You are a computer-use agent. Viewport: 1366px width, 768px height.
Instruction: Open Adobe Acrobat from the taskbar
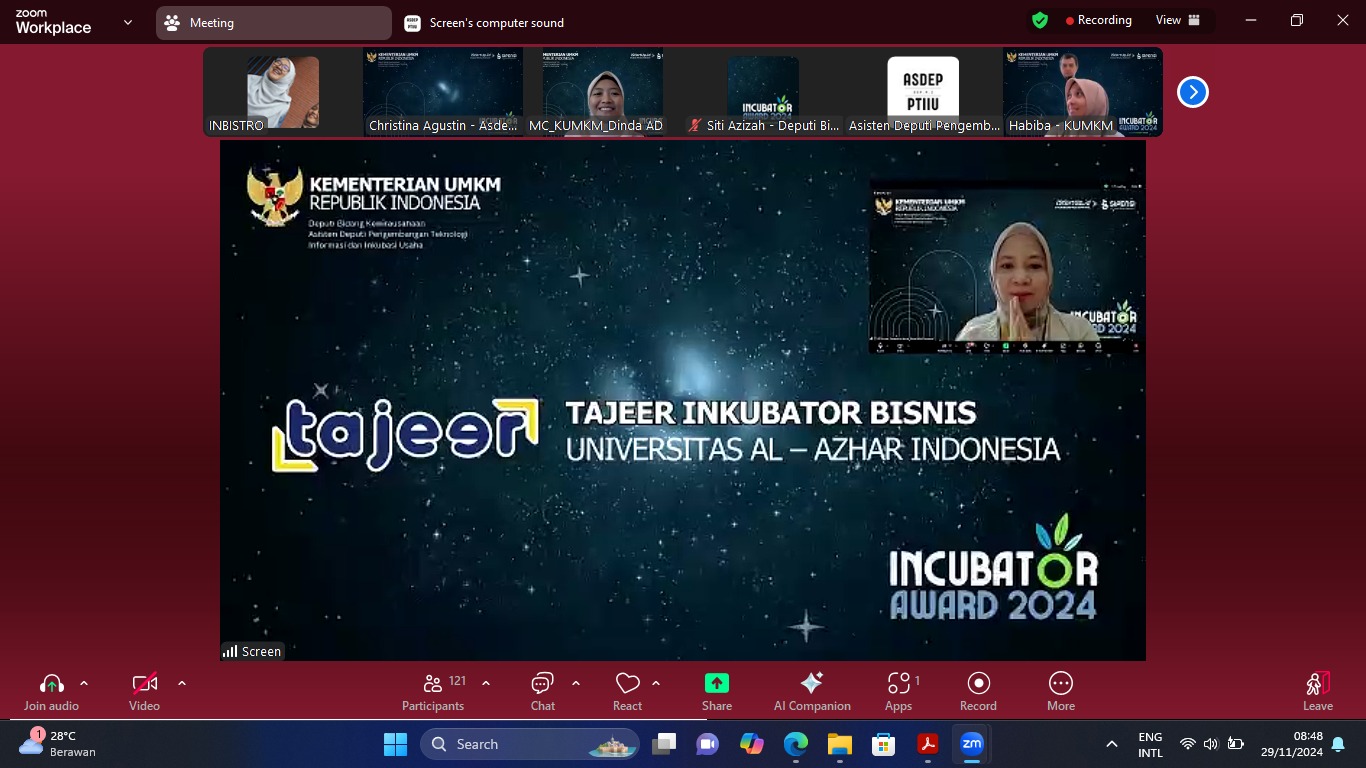(928, 744)
